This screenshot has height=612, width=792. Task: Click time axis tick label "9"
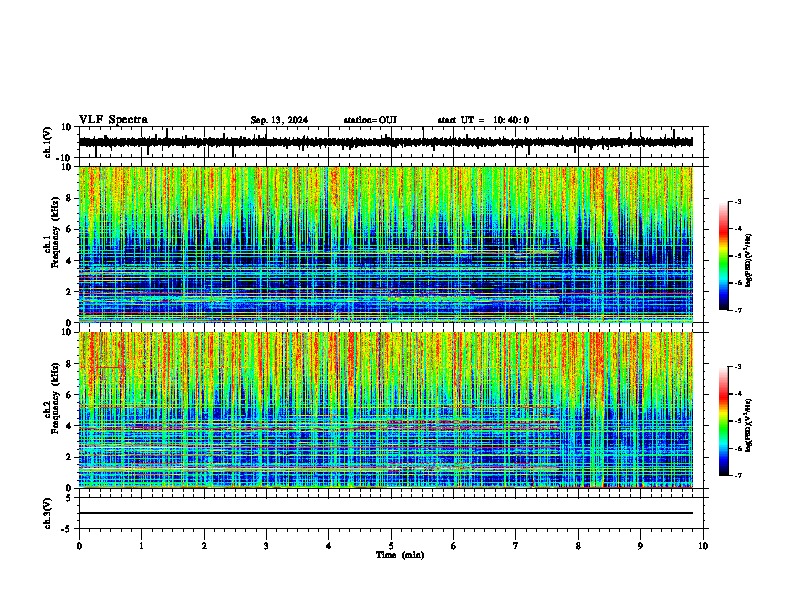640,546
